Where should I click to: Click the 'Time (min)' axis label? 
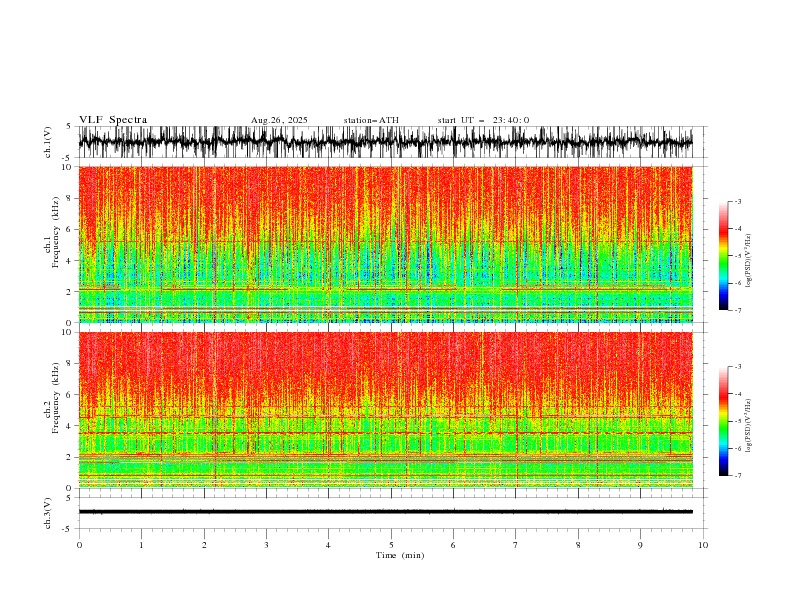click(400, 555)
